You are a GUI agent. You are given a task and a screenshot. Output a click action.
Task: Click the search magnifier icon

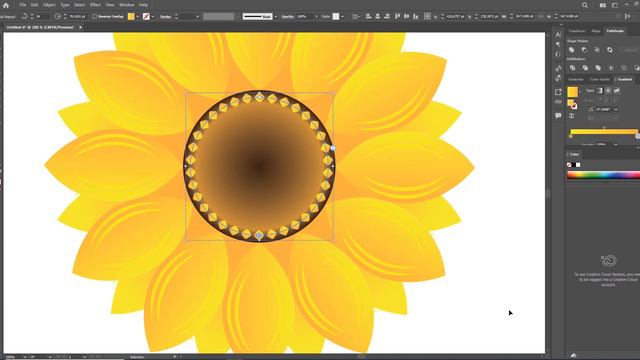click(x=585, y=5)
